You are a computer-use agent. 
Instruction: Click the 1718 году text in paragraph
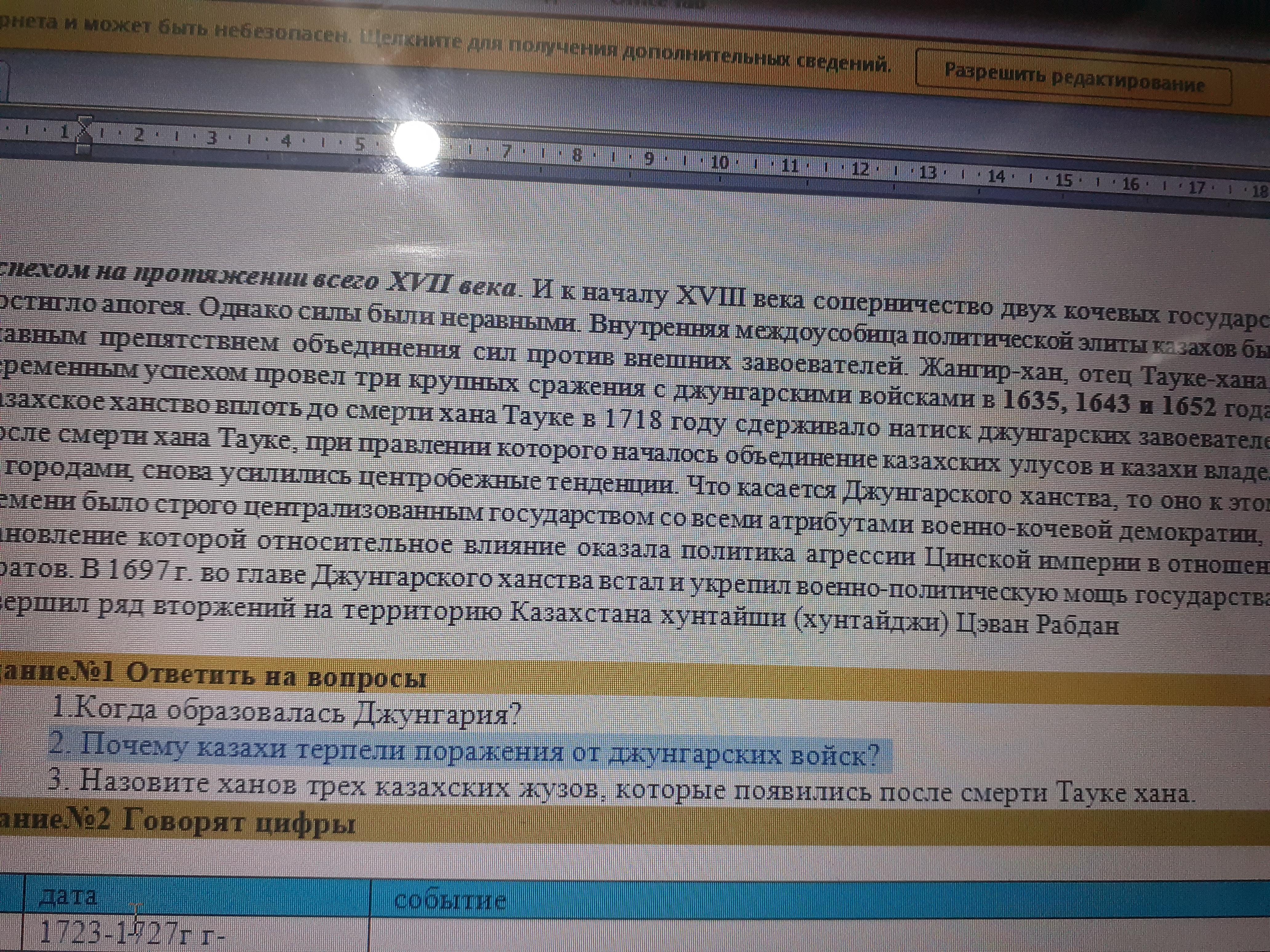coord(666,422)
